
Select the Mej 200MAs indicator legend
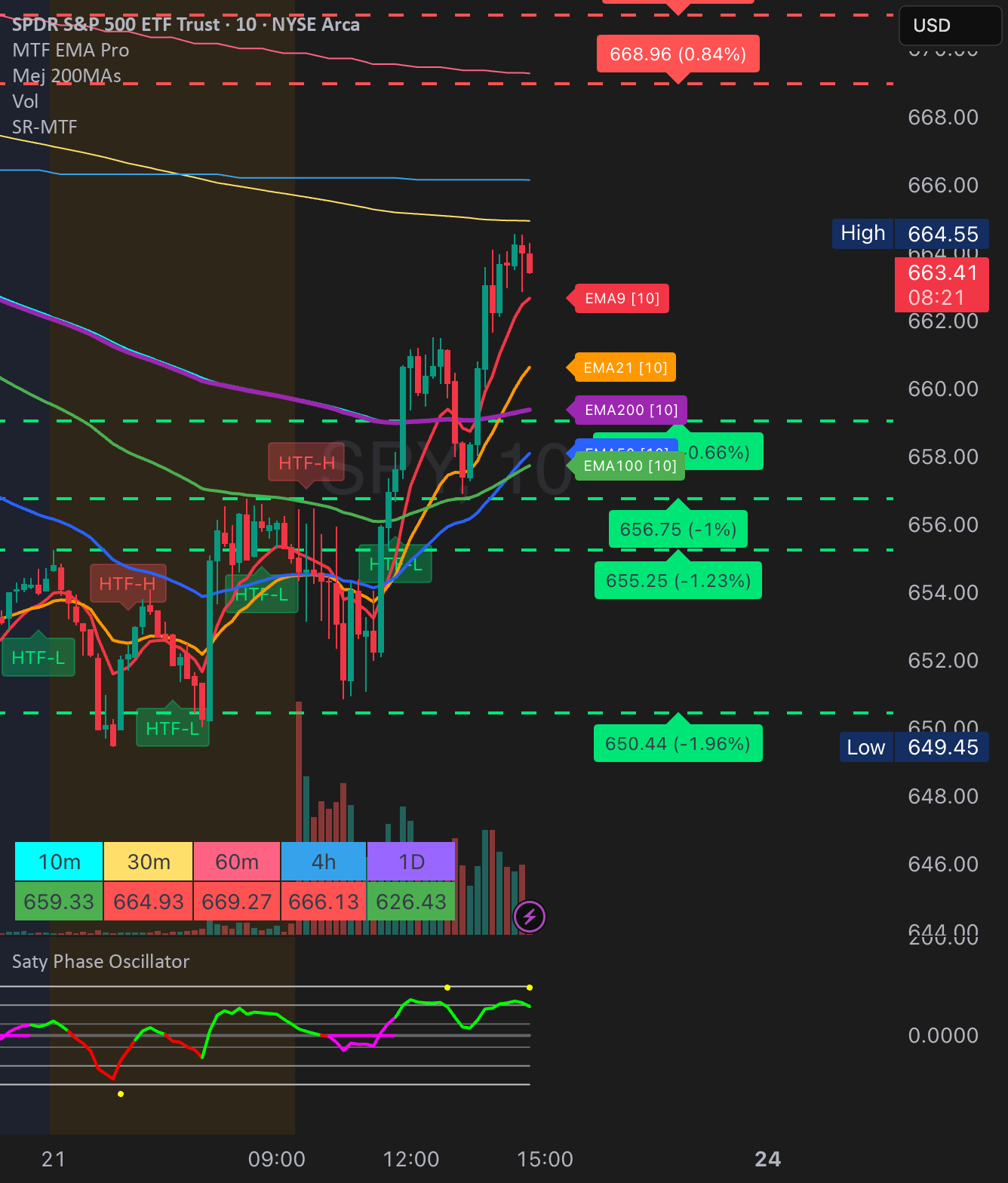(x=67, y=76)
